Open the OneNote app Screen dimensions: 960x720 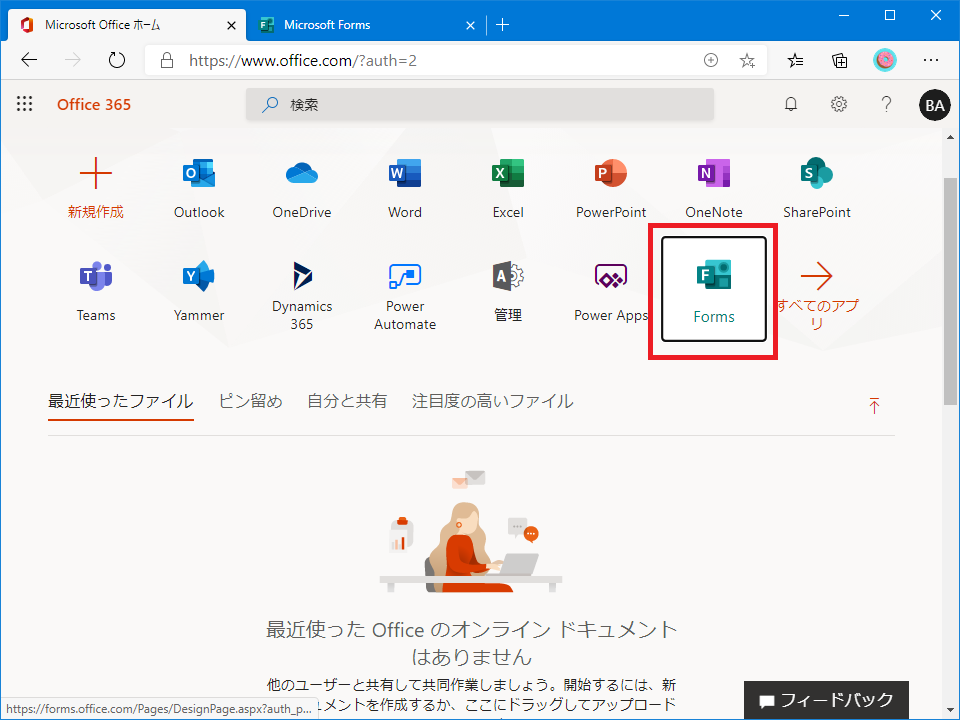pos(713,189)
